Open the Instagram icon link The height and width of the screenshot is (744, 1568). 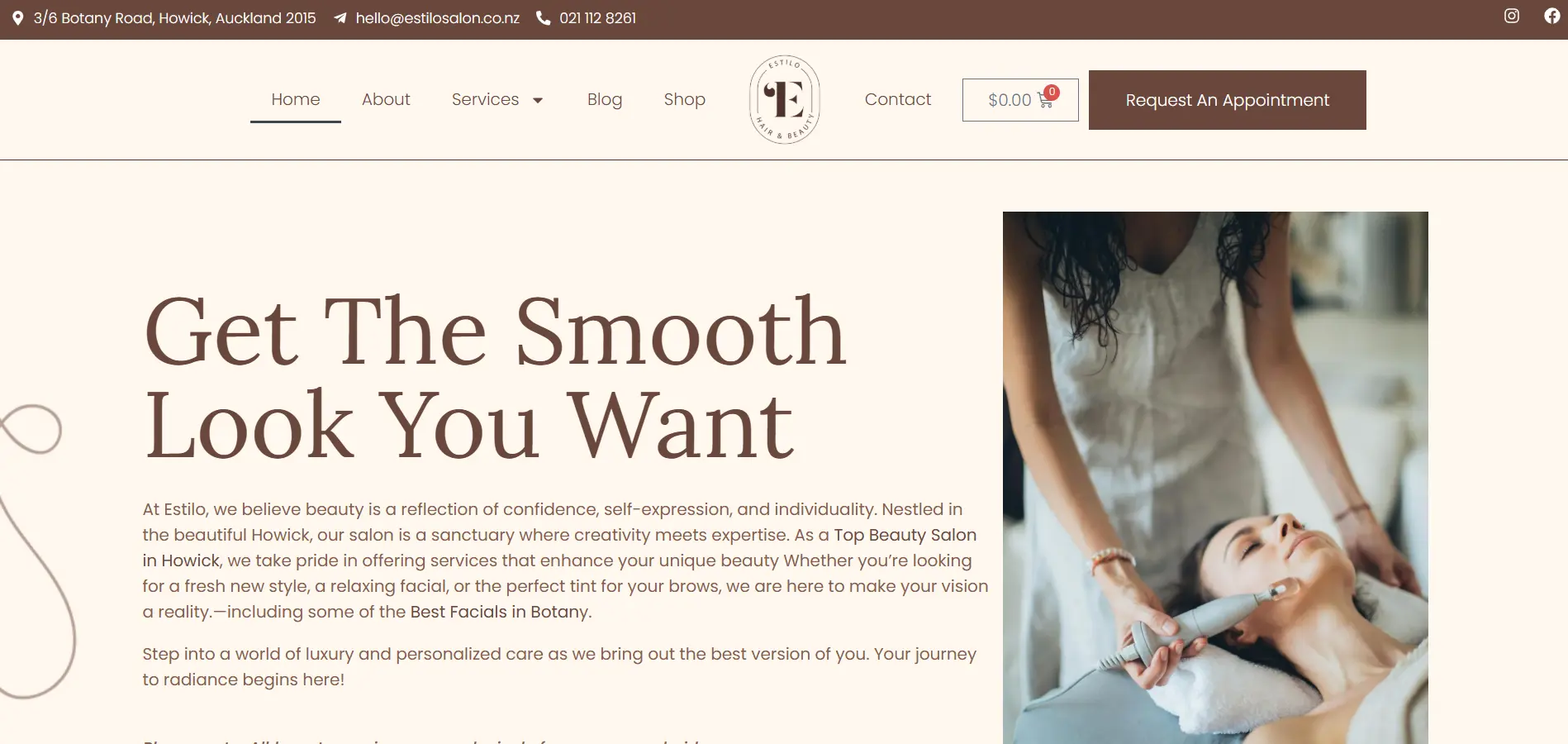[1511, 16]
